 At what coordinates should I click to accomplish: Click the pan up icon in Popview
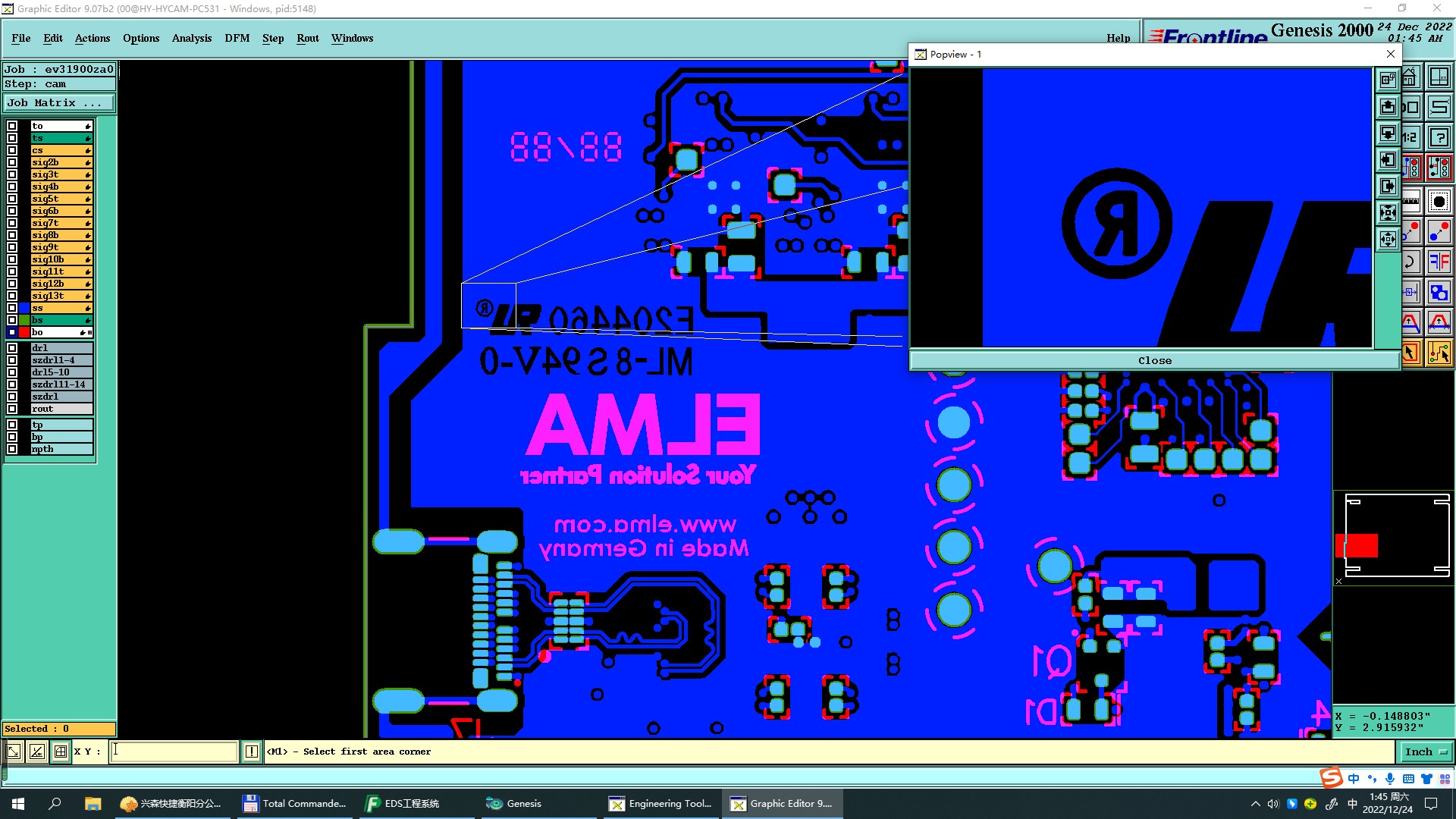1388,106
